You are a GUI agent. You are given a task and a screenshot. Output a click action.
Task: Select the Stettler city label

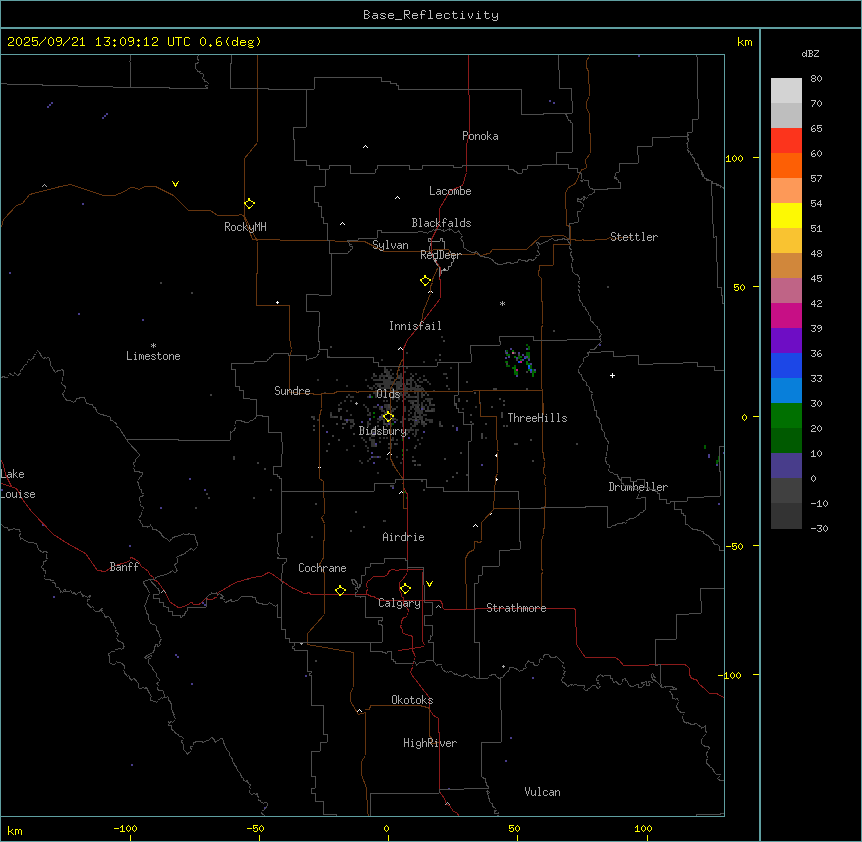coord(634,237)
